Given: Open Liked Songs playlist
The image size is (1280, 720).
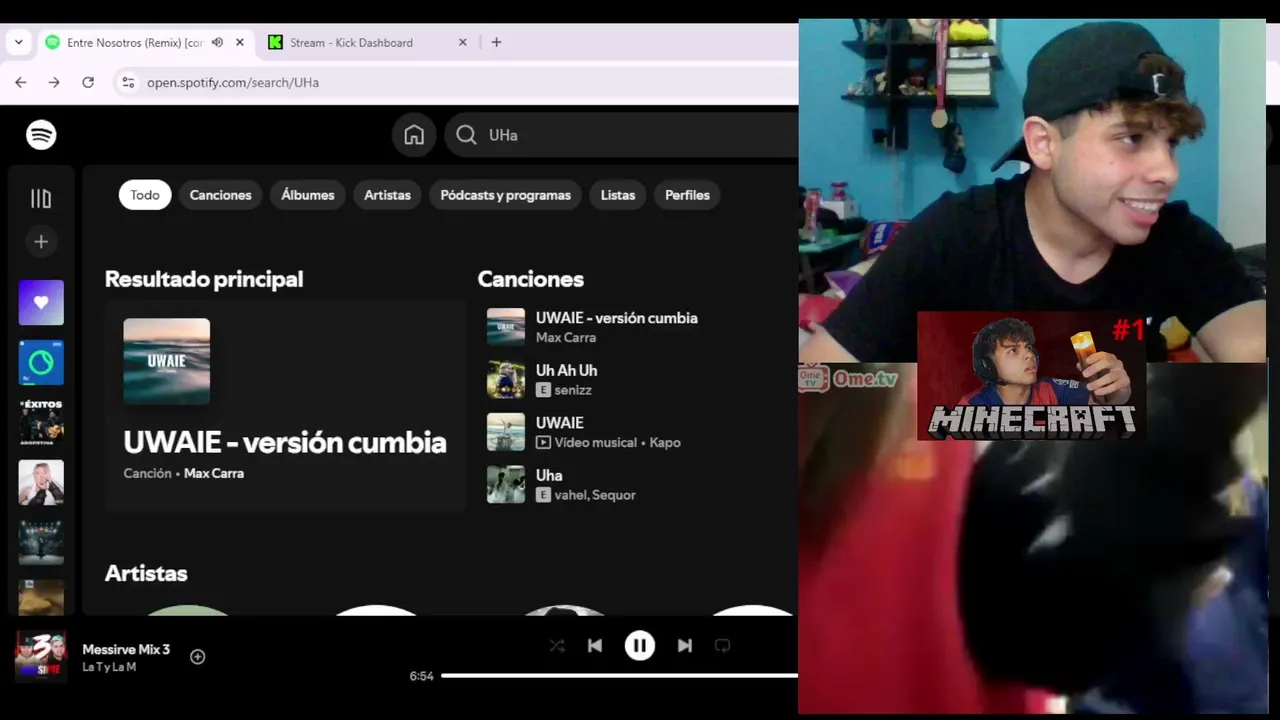Looking at the screenshot, I should pyautogui.click(x=41, y=302).
